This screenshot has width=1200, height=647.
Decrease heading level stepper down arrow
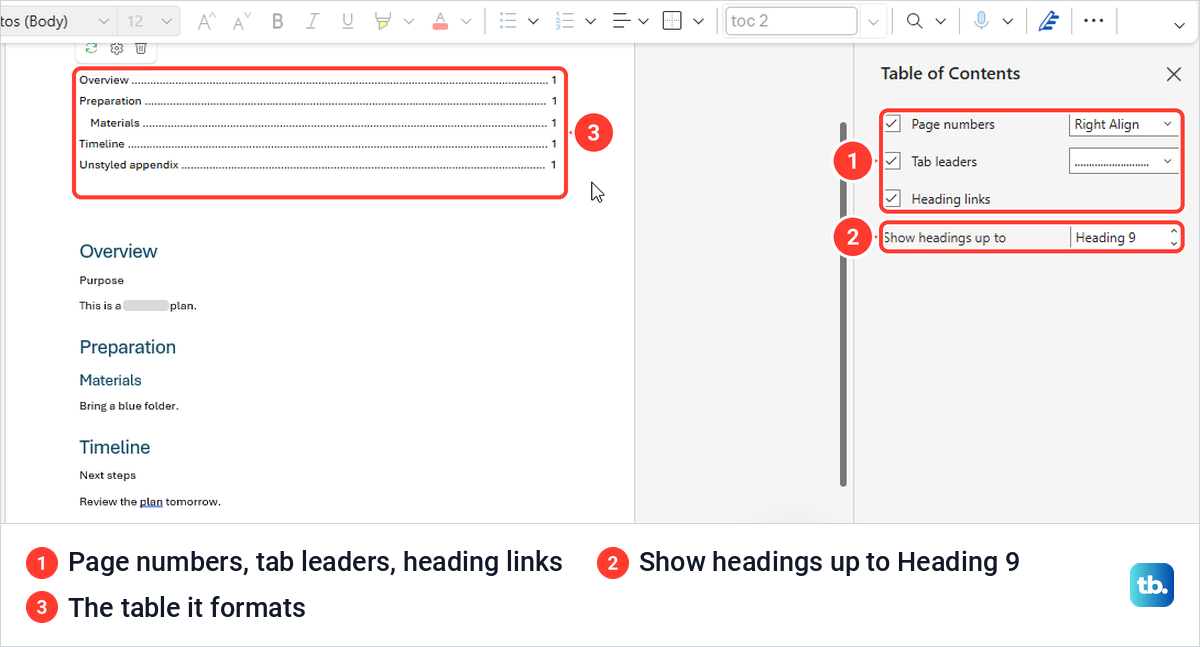1173,244
